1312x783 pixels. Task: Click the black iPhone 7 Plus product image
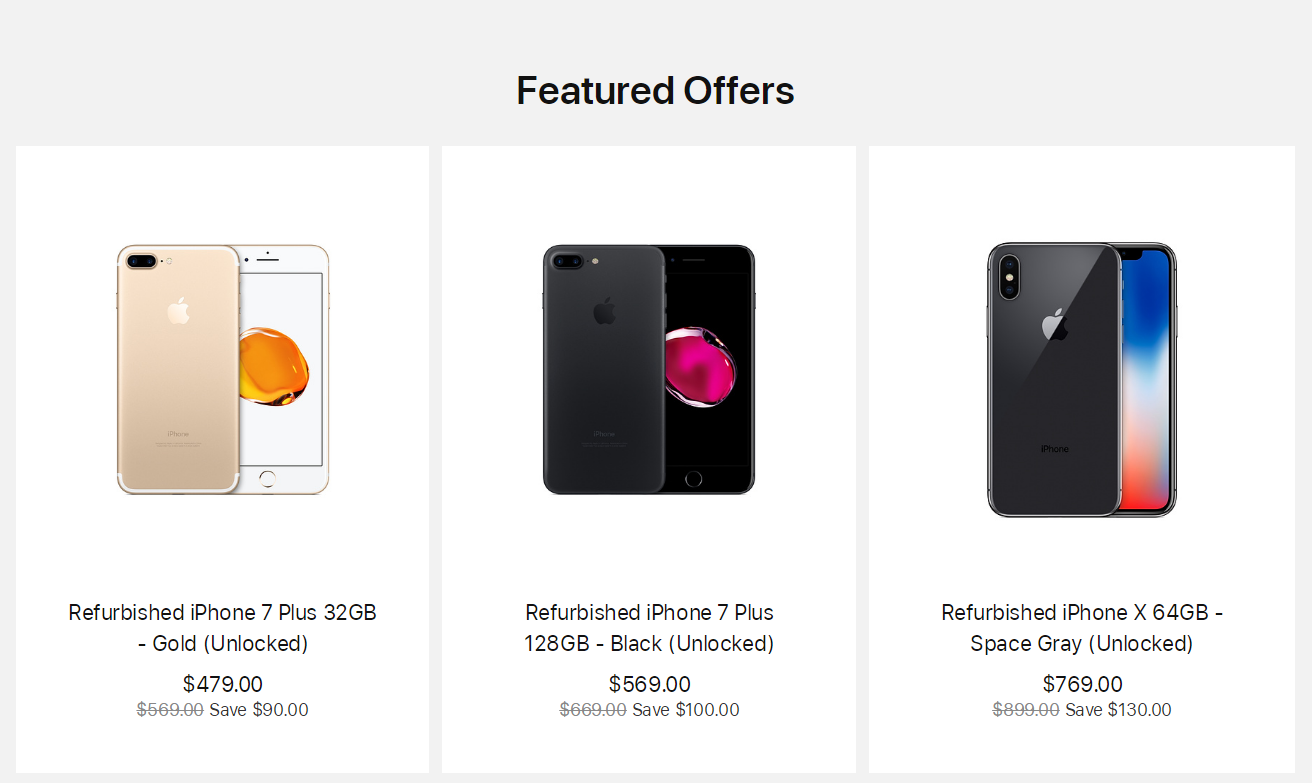point(649,370)
